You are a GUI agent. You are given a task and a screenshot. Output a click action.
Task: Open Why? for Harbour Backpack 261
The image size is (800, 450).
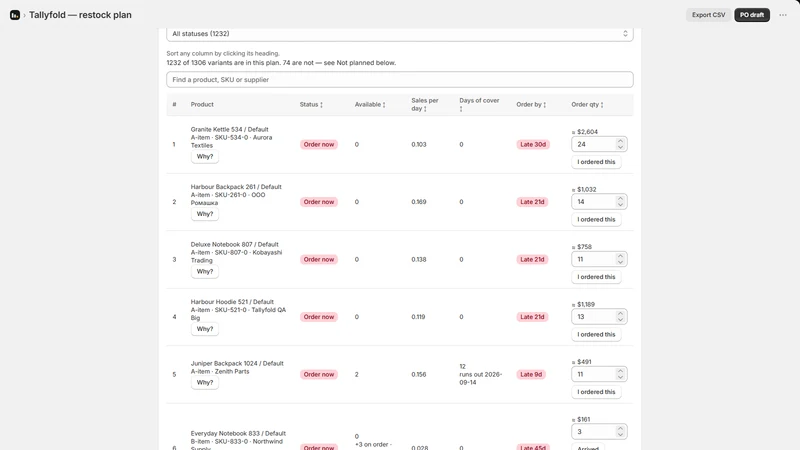(x=205, y=214)
